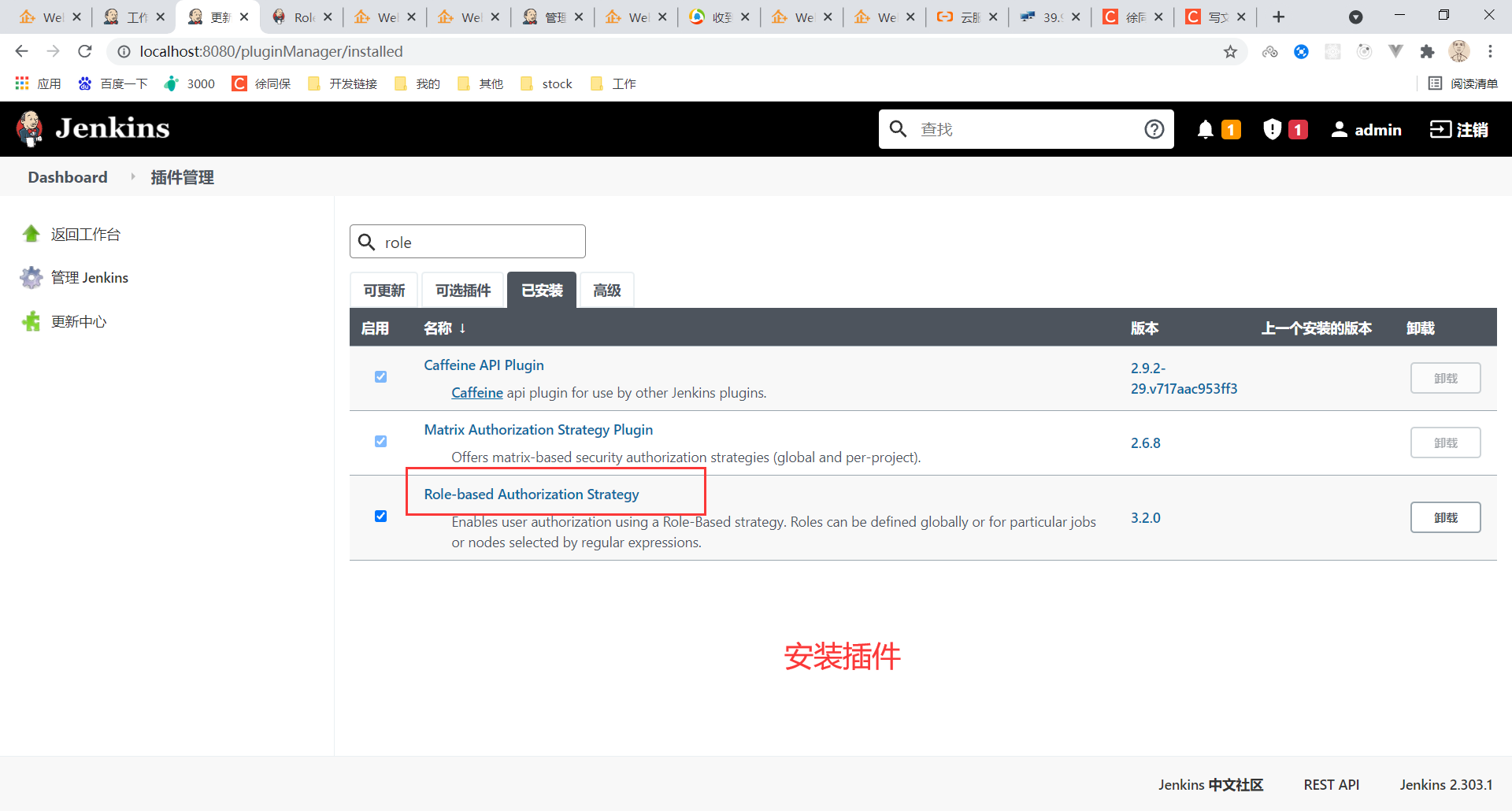Screen dimensions: 1512x811
Task: Sort by the 名称 column header
Action: click(x=444, y=328)
